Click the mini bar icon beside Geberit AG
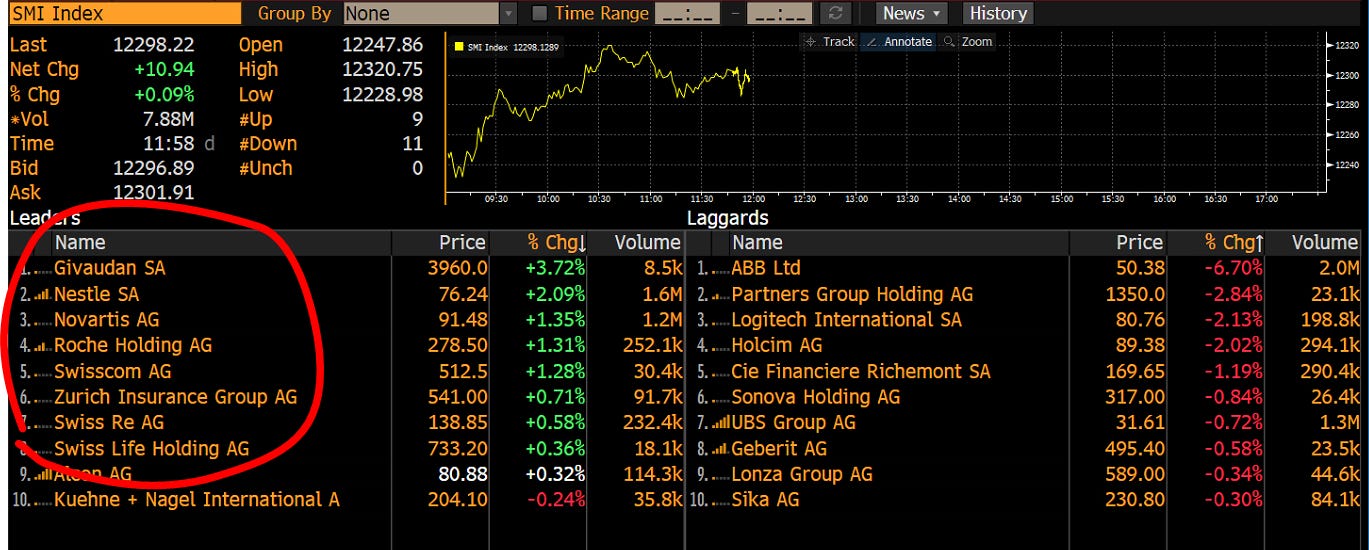The width and height of the screenshot is (1369, 550). (720, 450)
